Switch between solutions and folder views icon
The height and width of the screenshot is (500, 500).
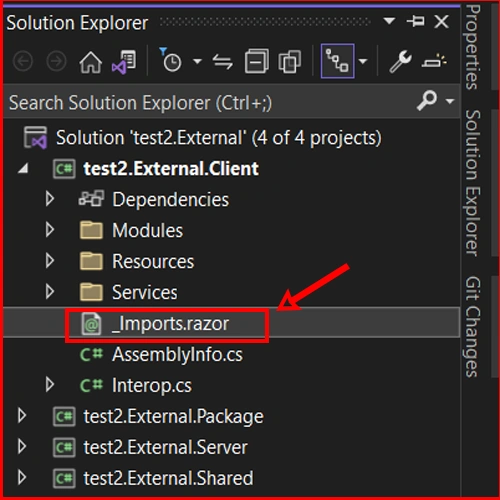click(124, 62)
